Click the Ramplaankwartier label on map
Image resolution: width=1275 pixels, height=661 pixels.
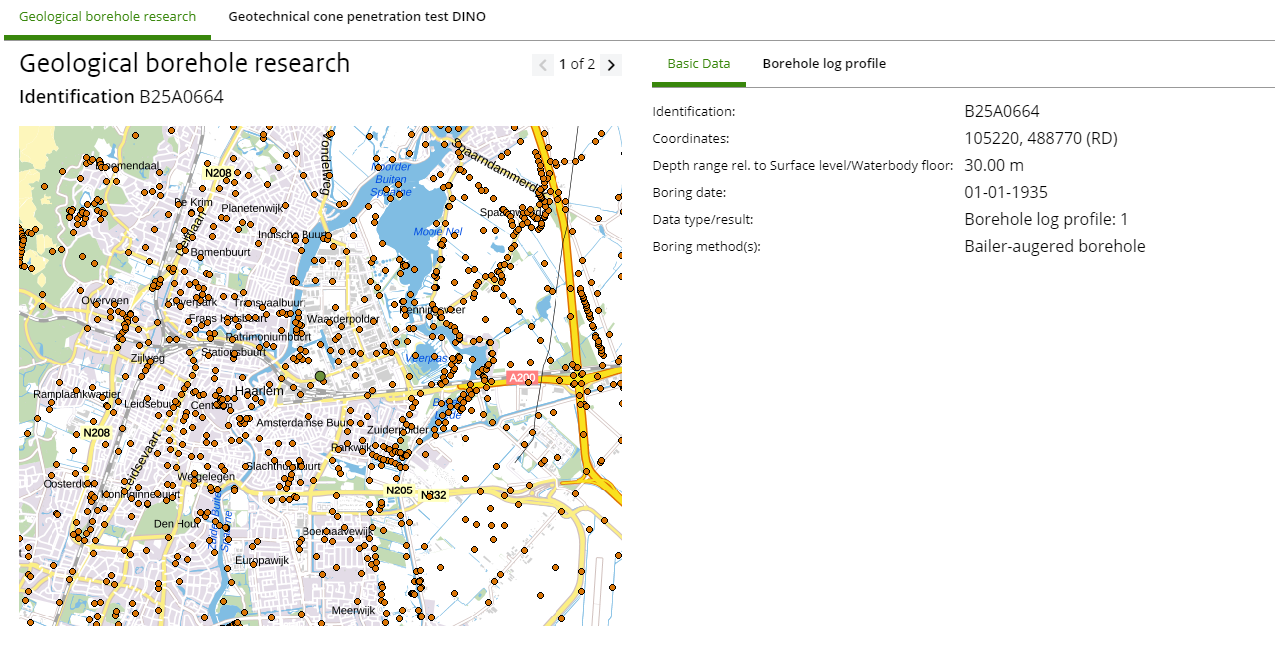tap(76, 395)
